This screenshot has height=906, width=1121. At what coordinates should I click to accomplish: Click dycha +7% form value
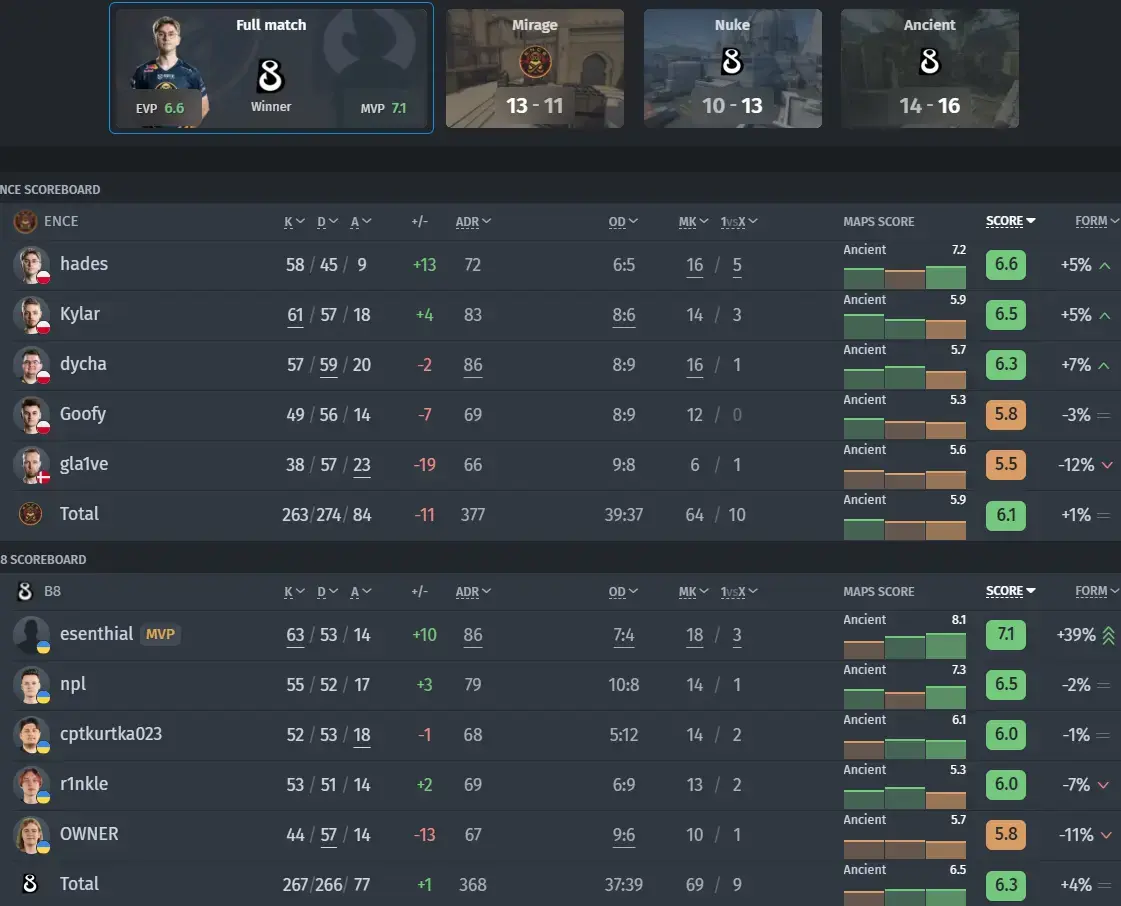pos(1076,365)
